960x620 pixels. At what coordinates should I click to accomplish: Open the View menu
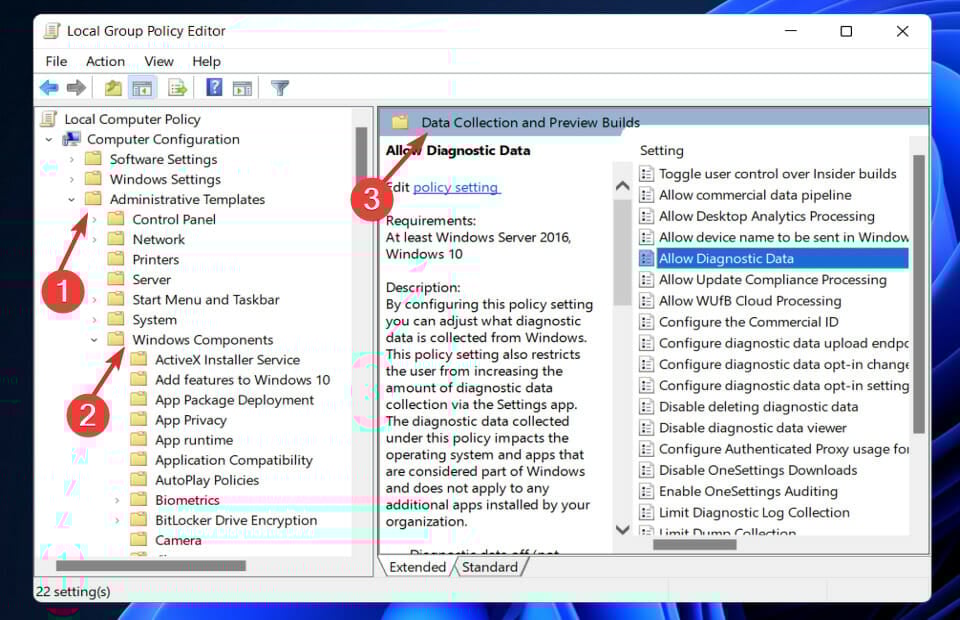tap(159, 61)
